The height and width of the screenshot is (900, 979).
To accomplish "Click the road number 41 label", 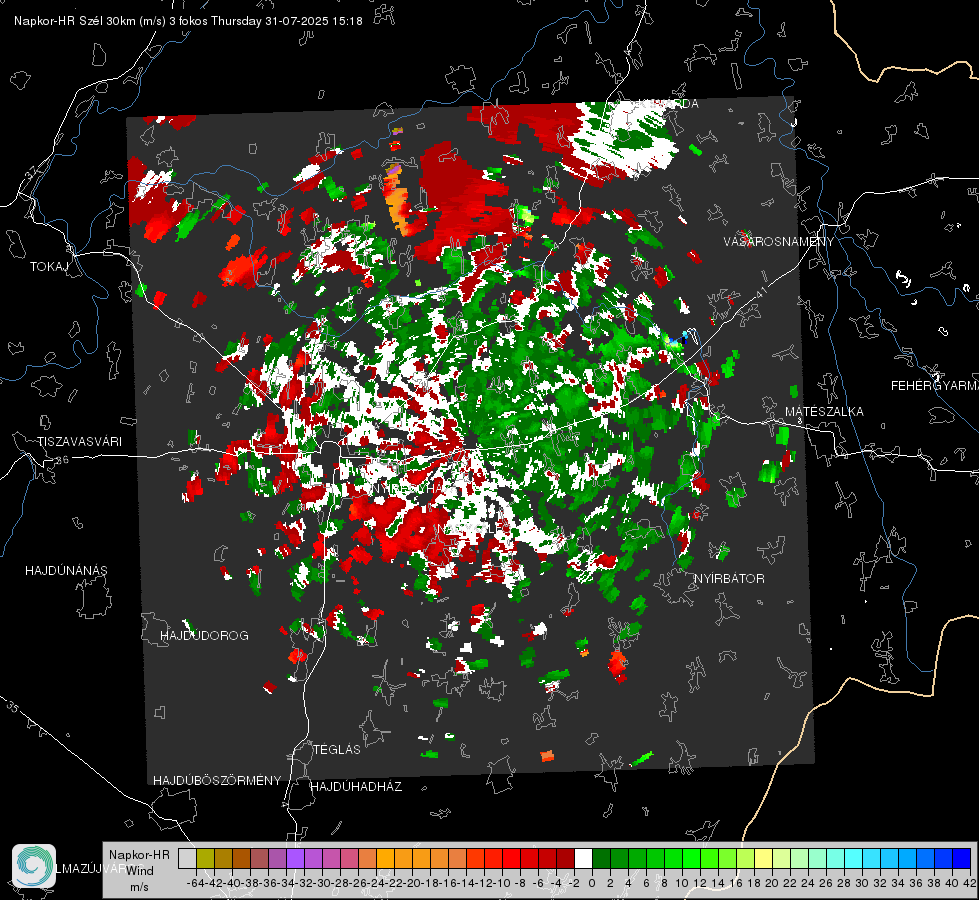I will pyautogui.click(x=760, y=292).
